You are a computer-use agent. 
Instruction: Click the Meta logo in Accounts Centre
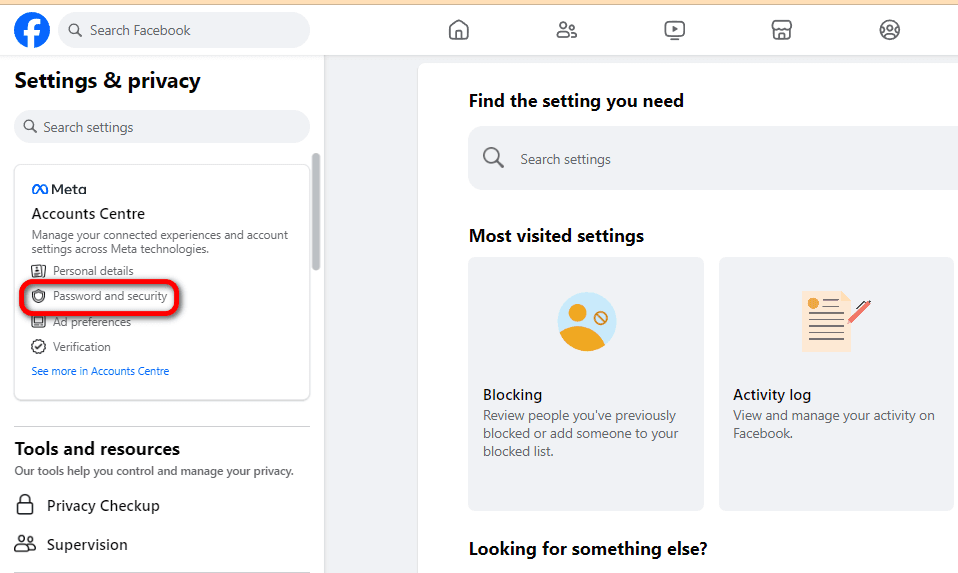pyautogui.click(x=59, y=189)
